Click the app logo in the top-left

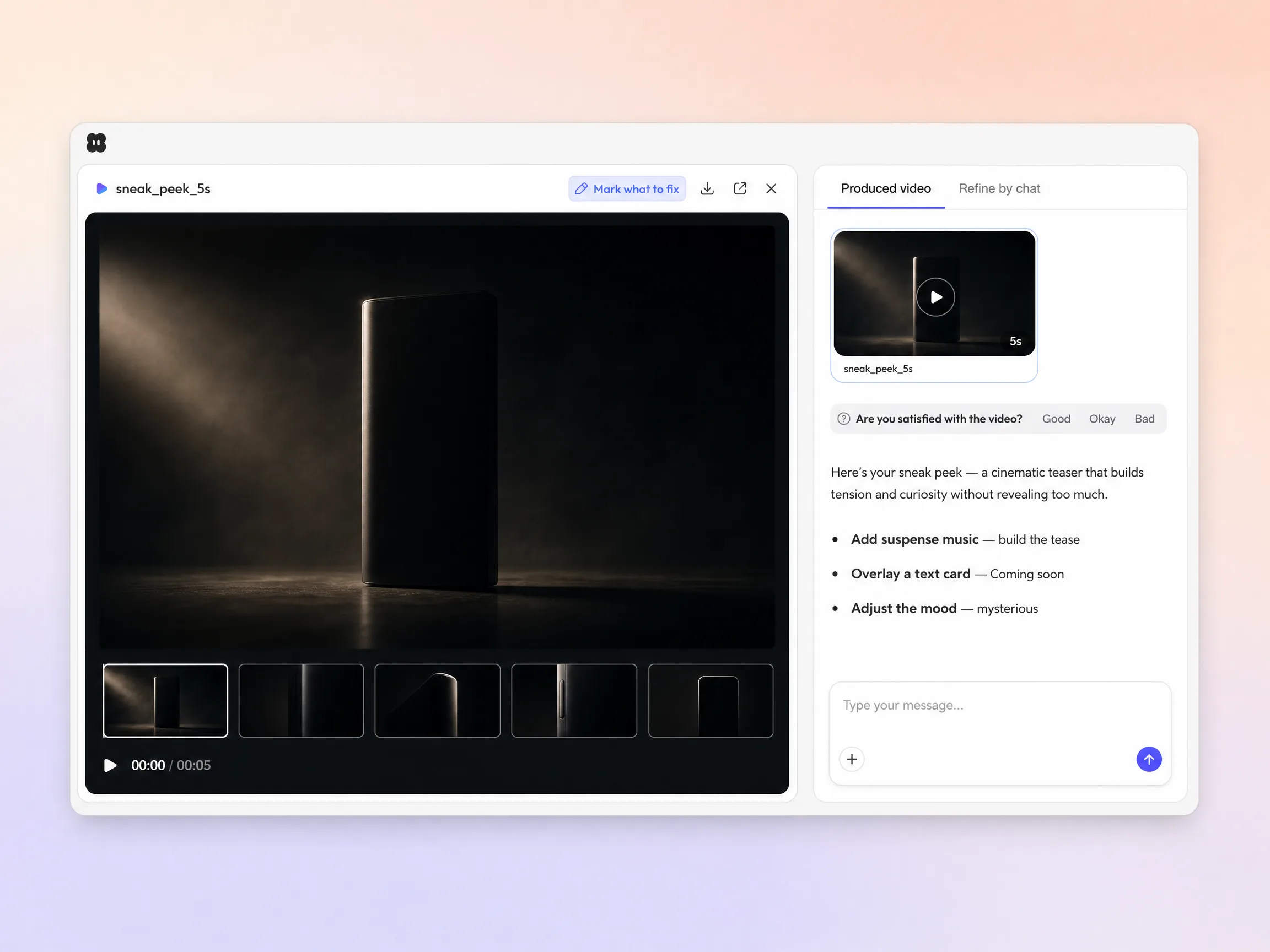[96, 142]
